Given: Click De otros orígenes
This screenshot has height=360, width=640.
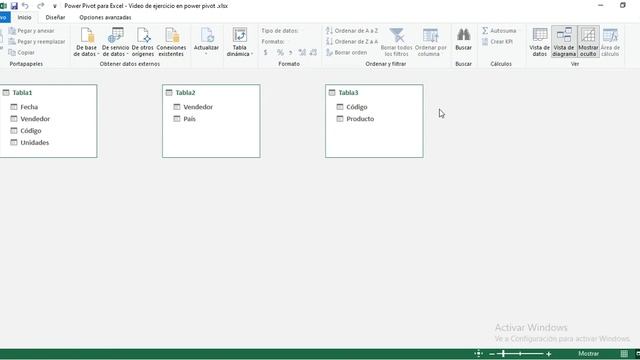Looking at the screenshot, I should tap(143, 42).
